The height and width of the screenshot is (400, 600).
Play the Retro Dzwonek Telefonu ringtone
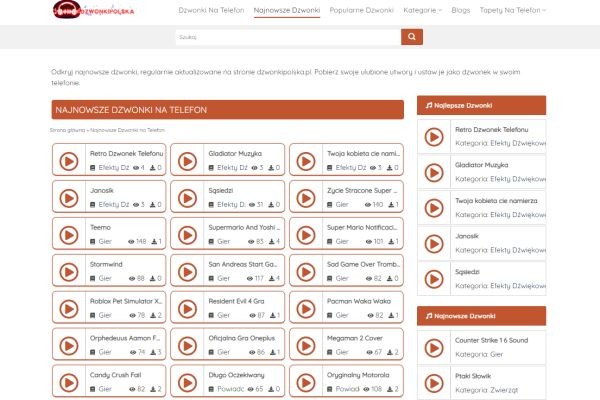pos(69,160)
